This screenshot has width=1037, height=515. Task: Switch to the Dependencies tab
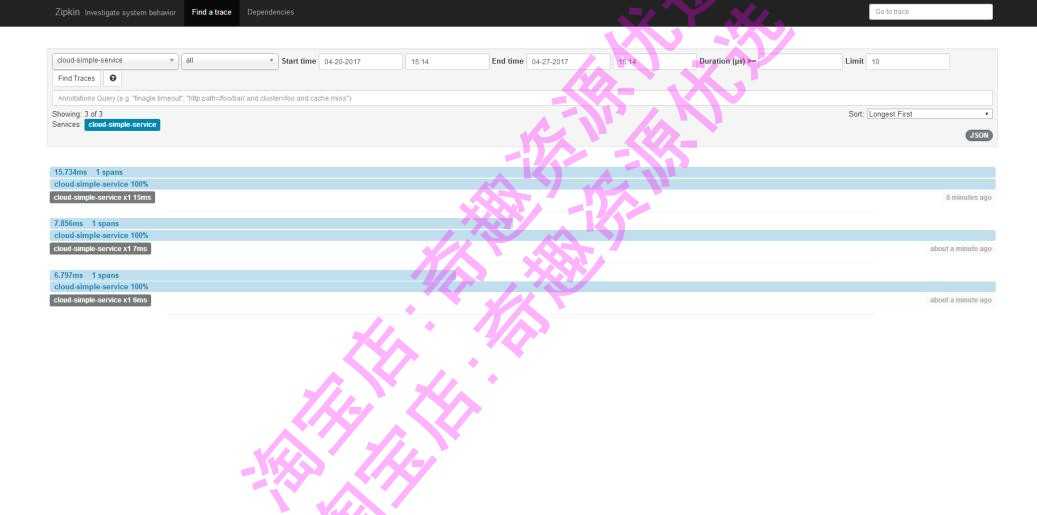[270, 13]
